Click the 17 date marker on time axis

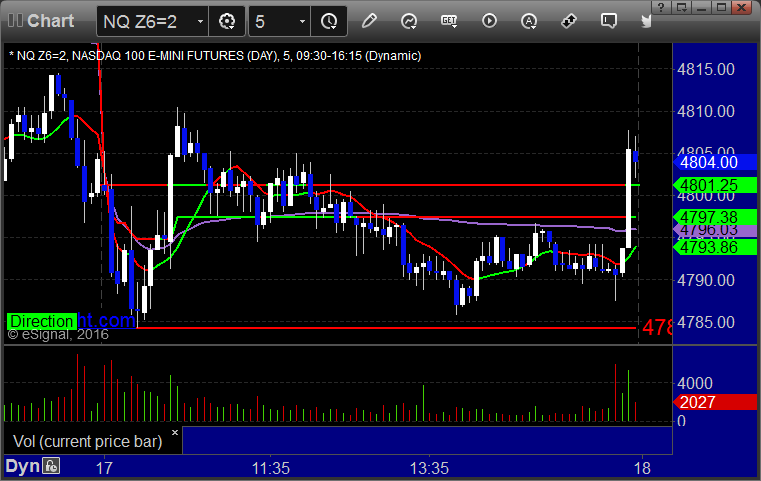(104, 468)
